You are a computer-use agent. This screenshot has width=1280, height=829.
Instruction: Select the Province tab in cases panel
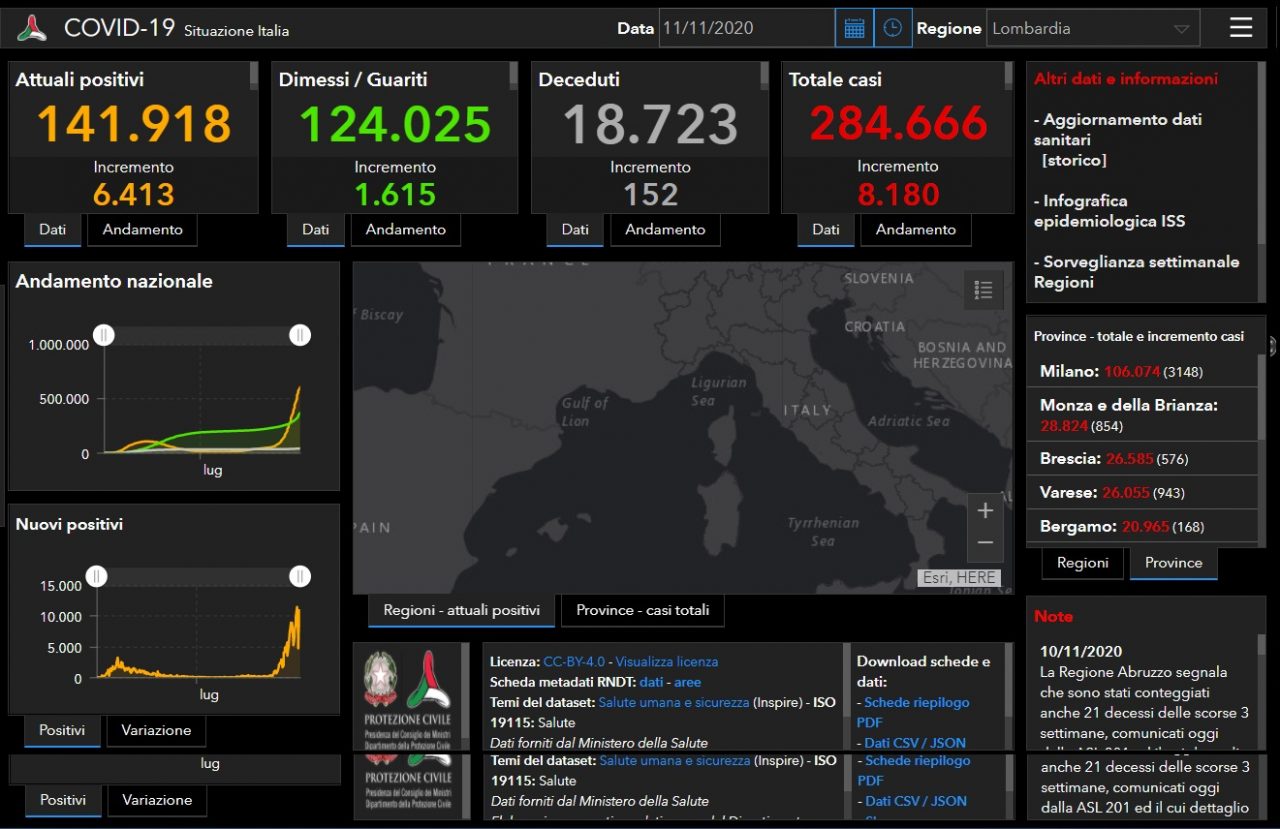1173,562
